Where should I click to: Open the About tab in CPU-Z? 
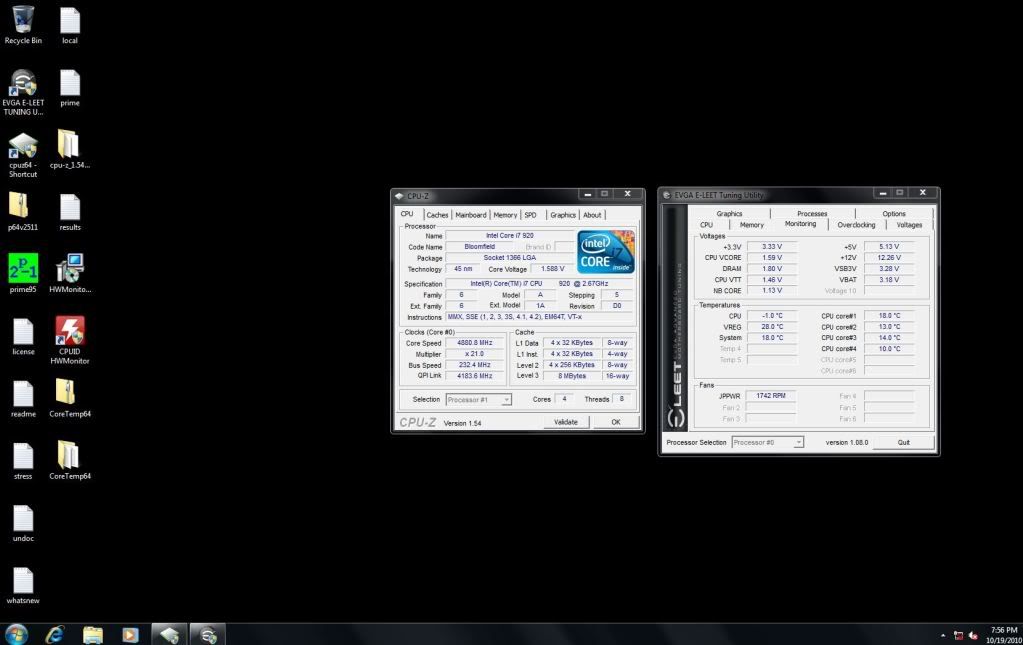pos(592,215)
